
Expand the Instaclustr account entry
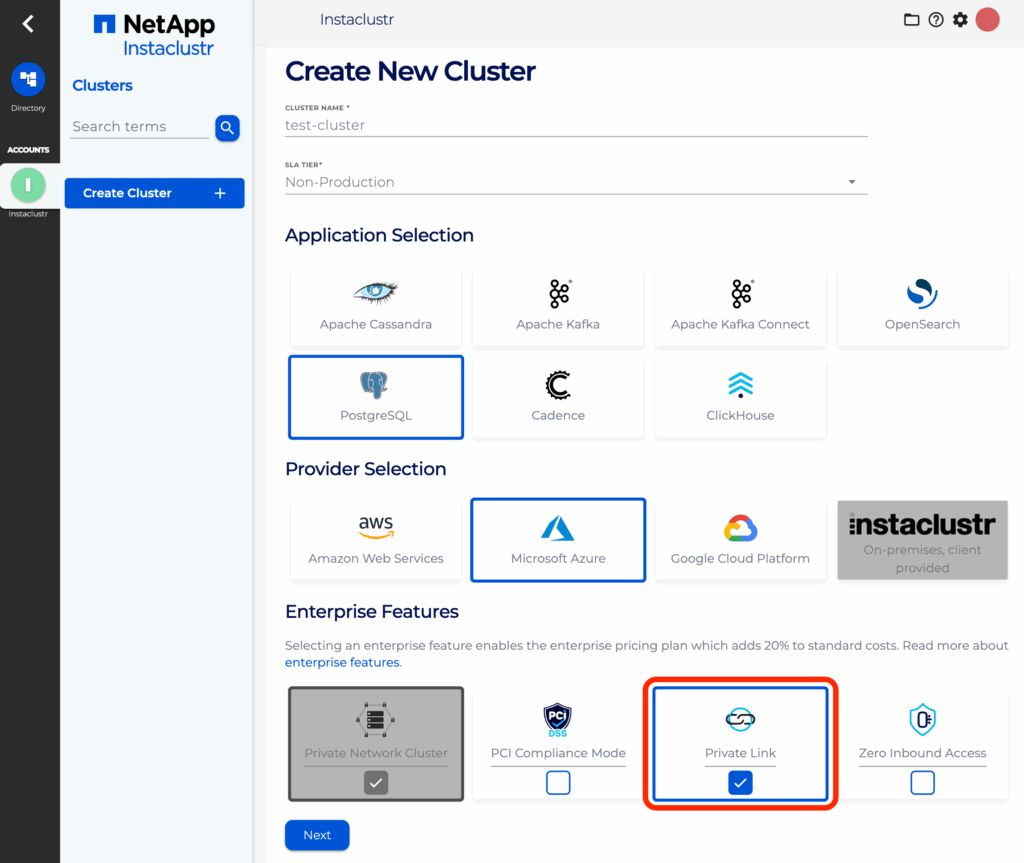point(29,185)
